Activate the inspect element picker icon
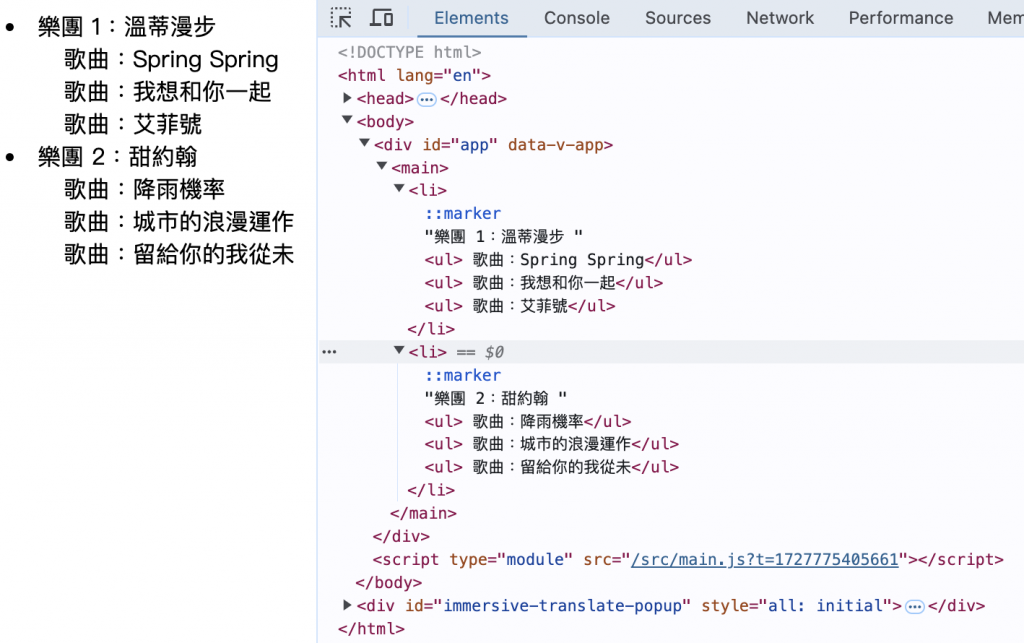The width and height of the screenshot is (1024, 643). click(341, 18)
